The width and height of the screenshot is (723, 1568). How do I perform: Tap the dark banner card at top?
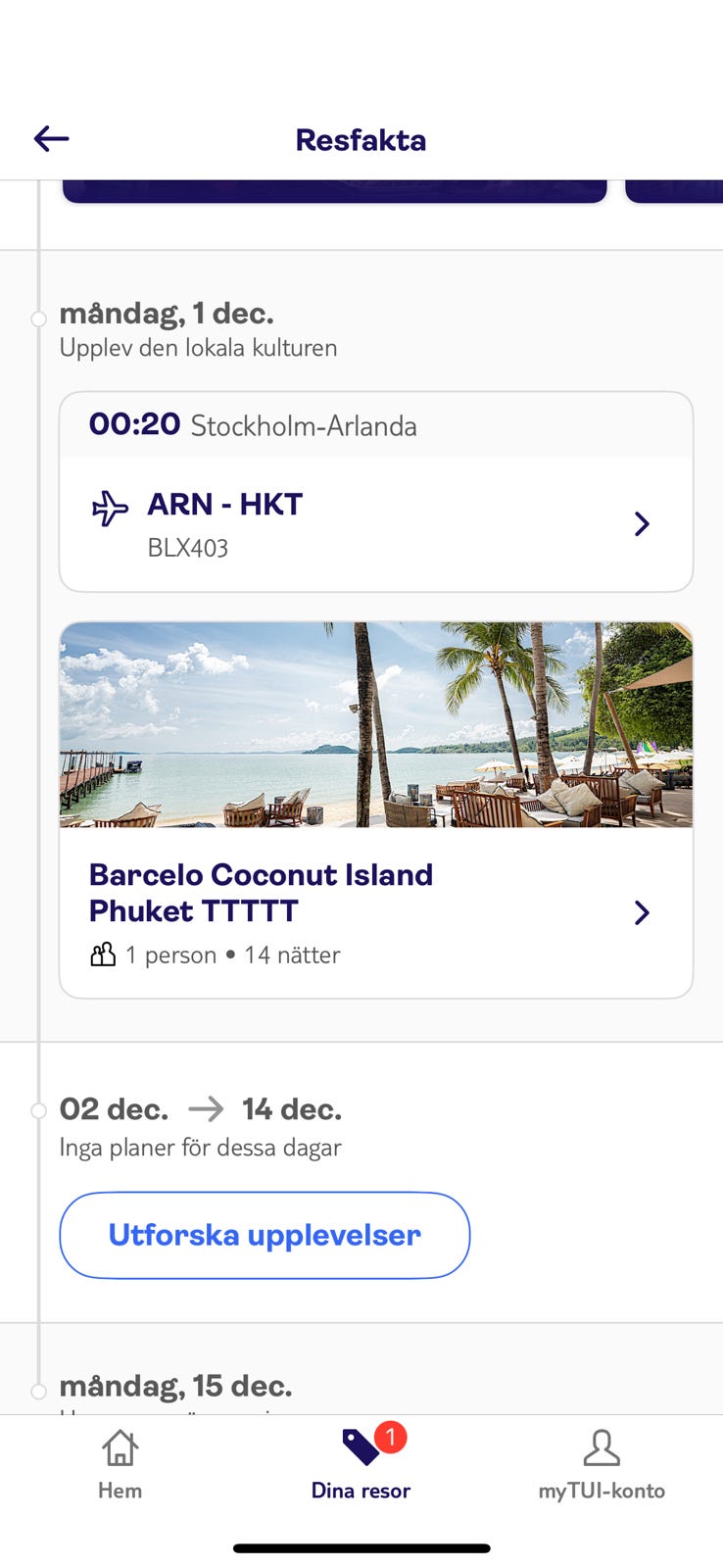[x=334, y=191]
